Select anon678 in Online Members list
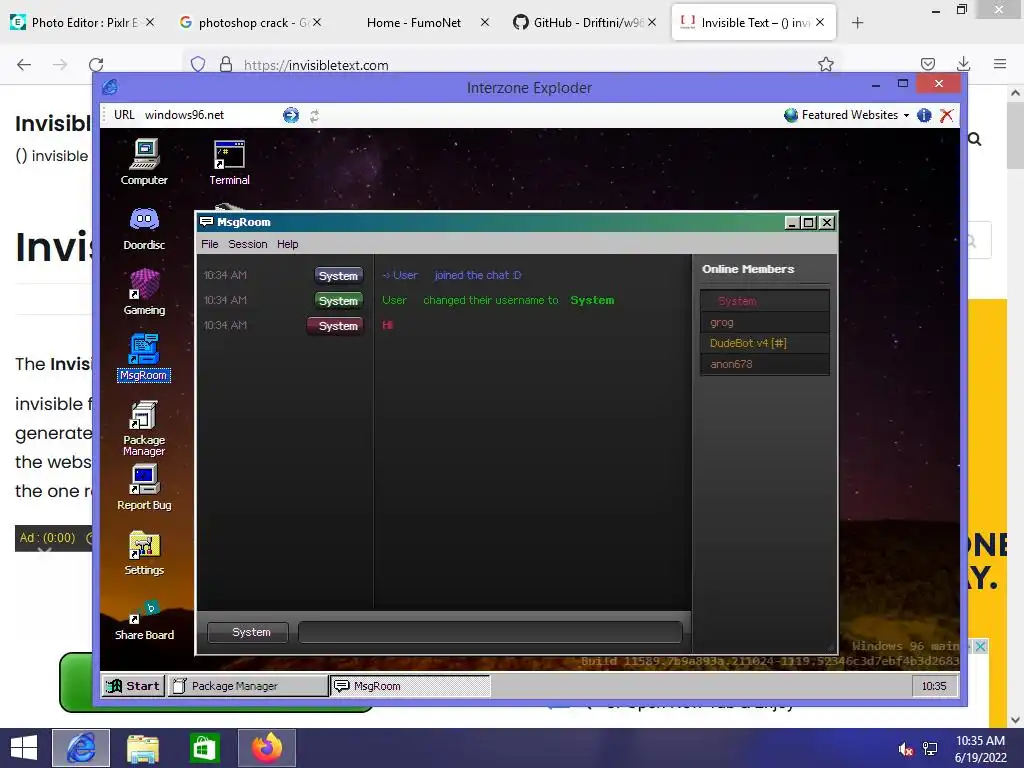The width and height of the screenshot is (1024, 768). coord(765,364)
